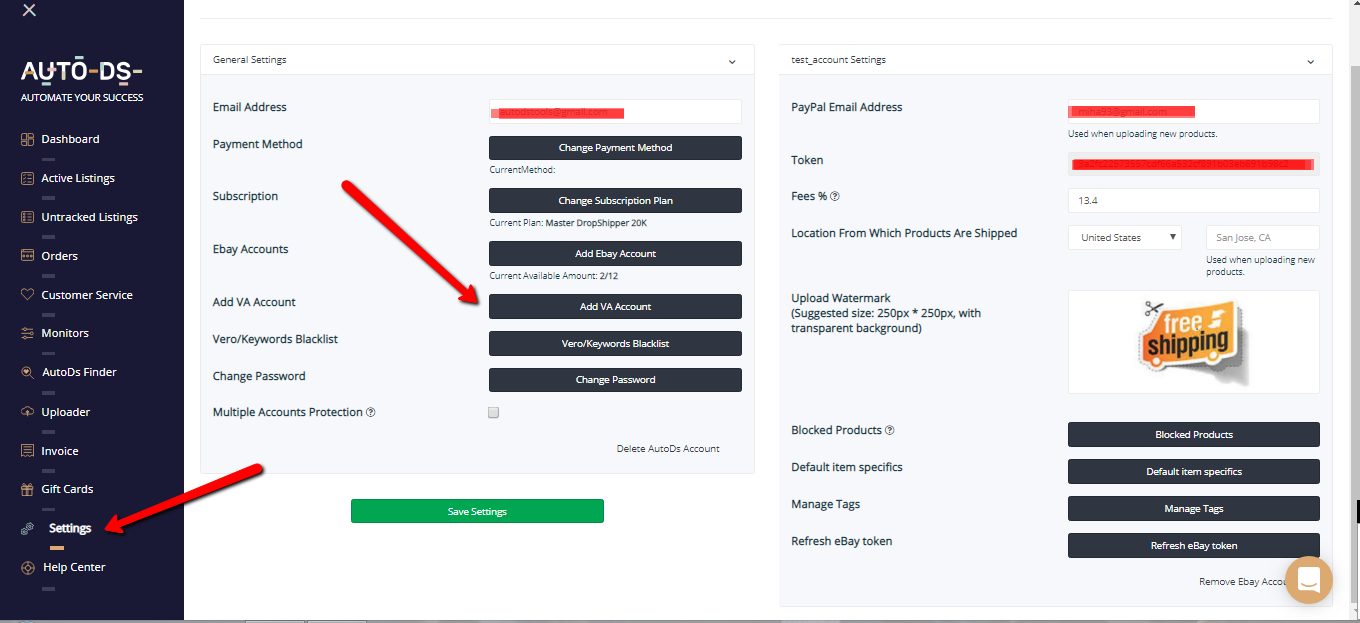The height and width of the screenshot is (623, 1360).
Task: Open the Gift Cards page
Action: [67, 489]
